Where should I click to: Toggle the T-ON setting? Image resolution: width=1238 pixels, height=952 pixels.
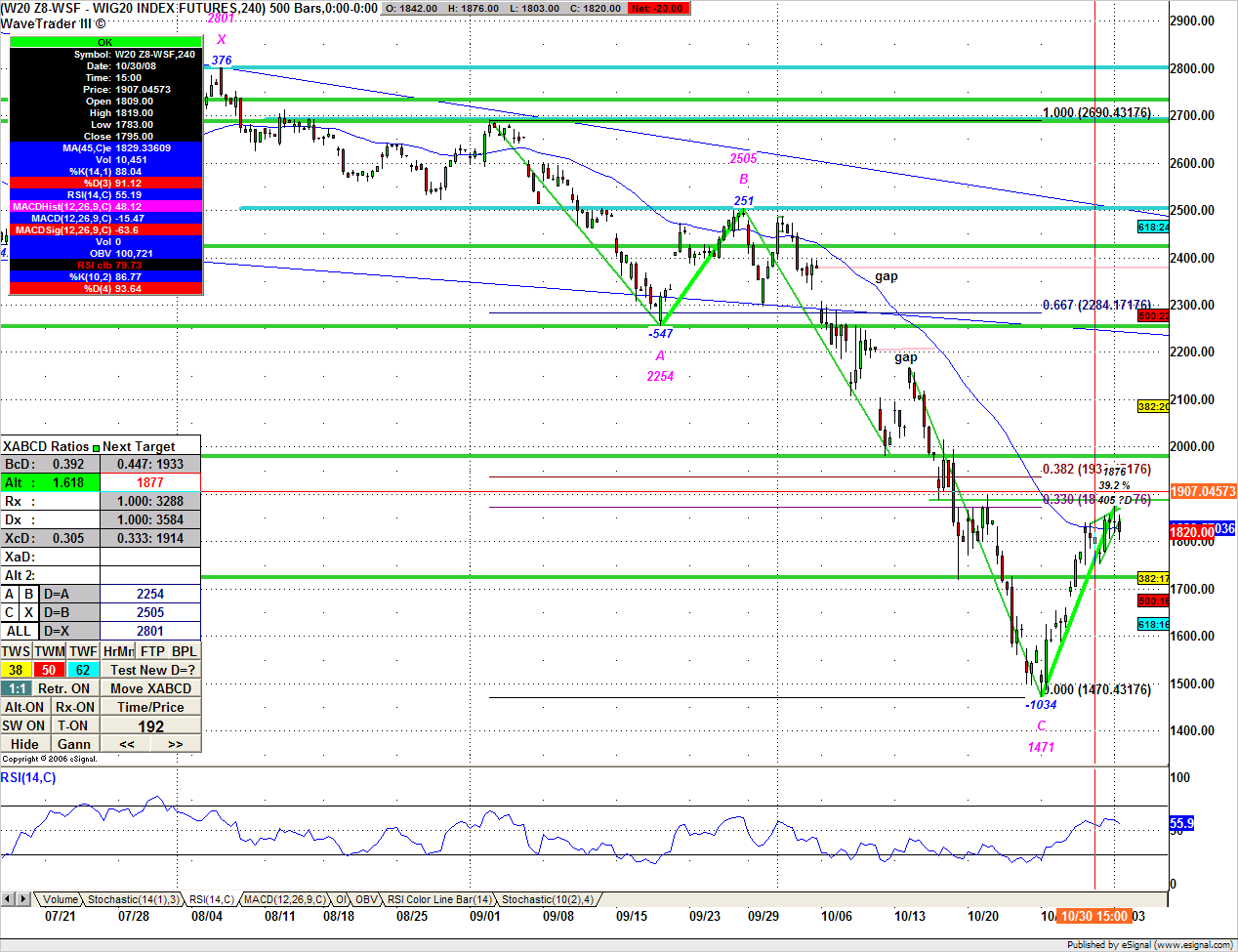[x=73, y=725]
